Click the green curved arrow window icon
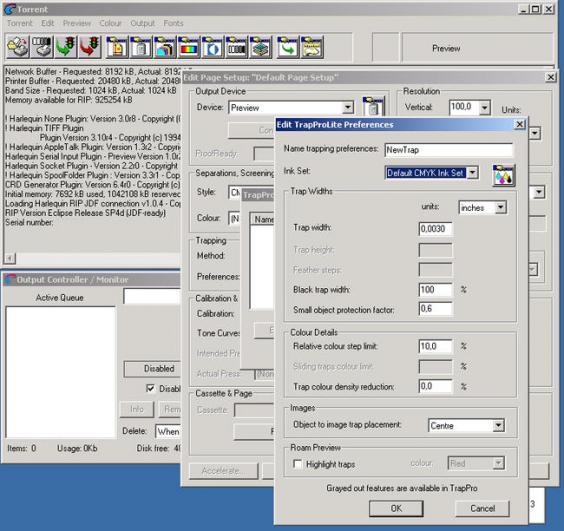The height and width of the screenshot is (531, 564). pos(288,47)
